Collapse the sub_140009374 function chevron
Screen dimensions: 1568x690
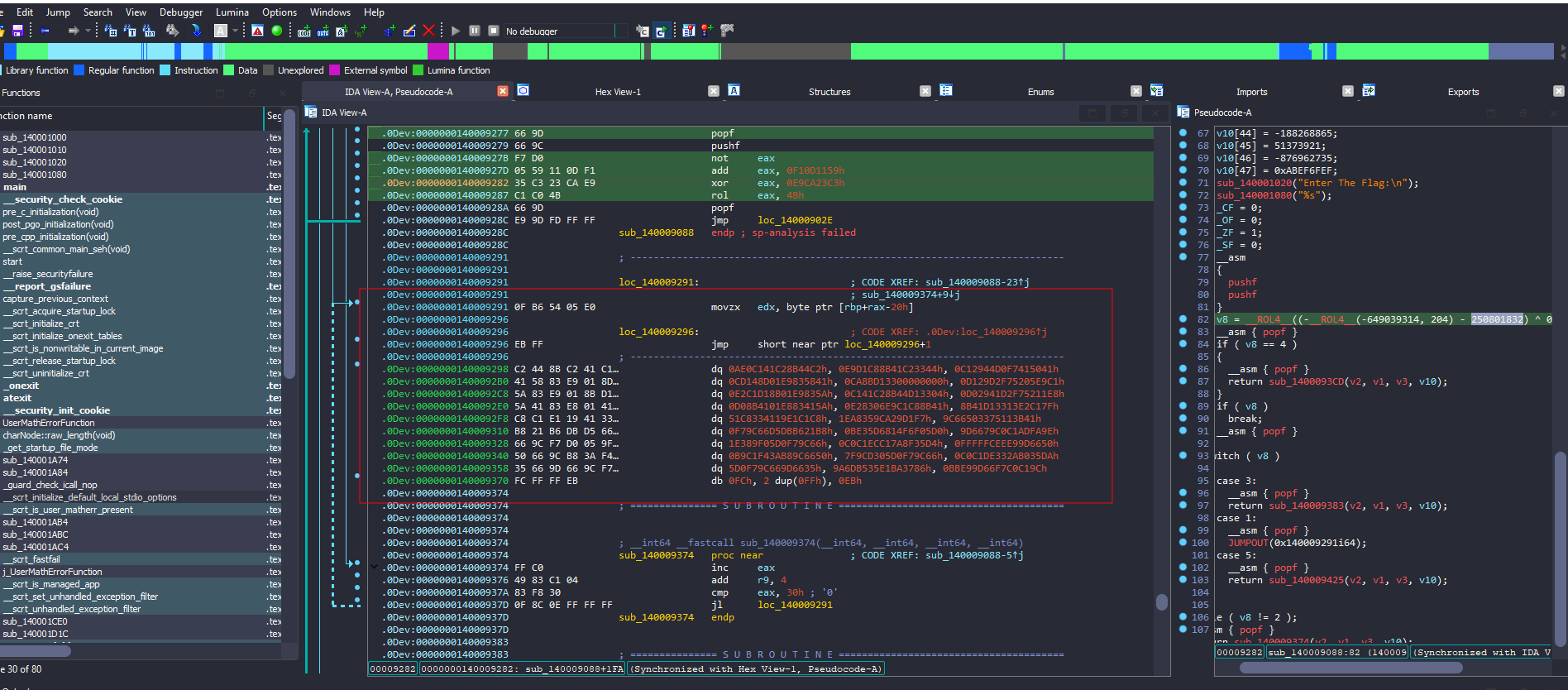coord(374,568)
